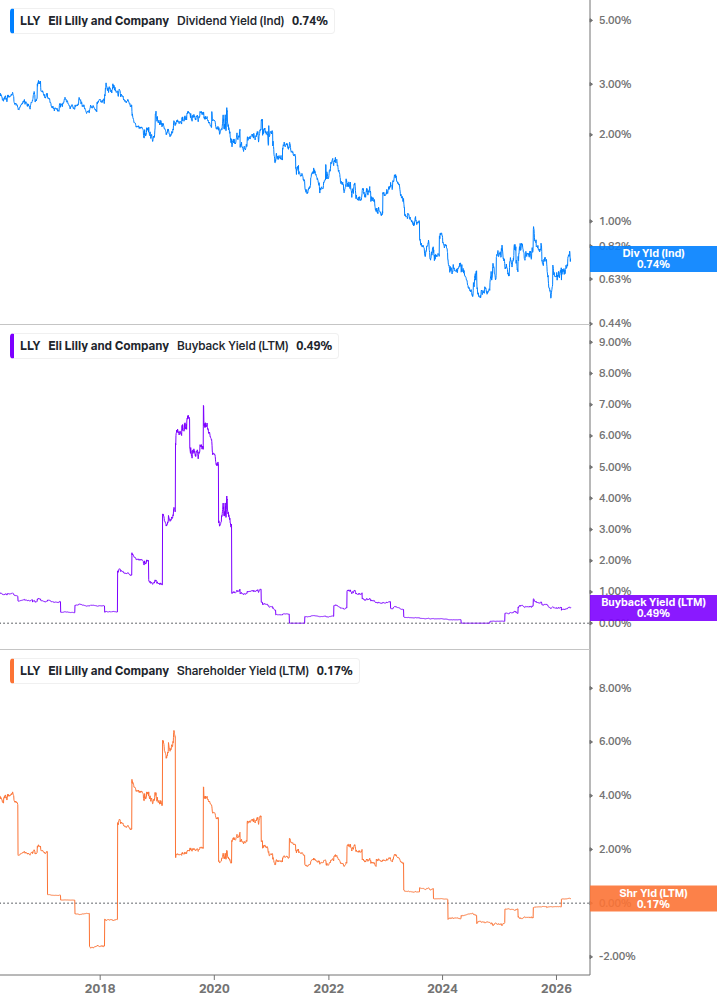Click the 2026 label on the time axis
The height and width of the screenshot is (1005, 717).
coord(557,988)
